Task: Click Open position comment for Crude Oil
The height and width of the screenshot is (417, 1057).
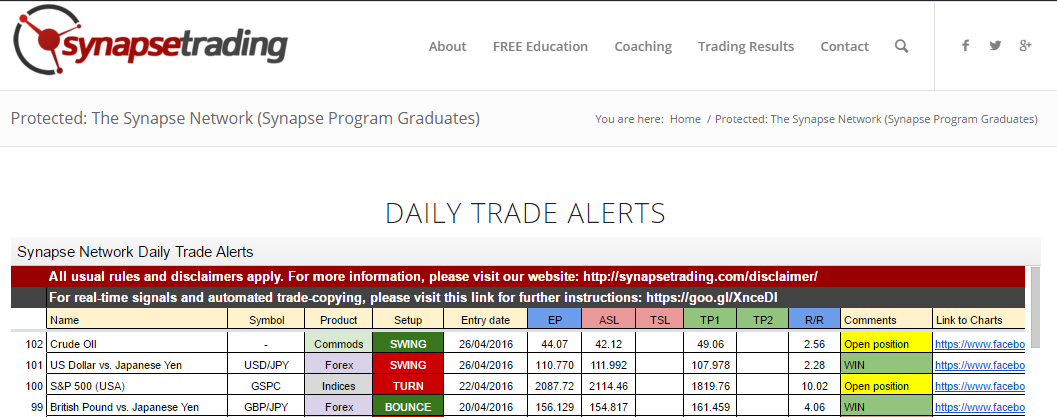Action: click(886, 344)
